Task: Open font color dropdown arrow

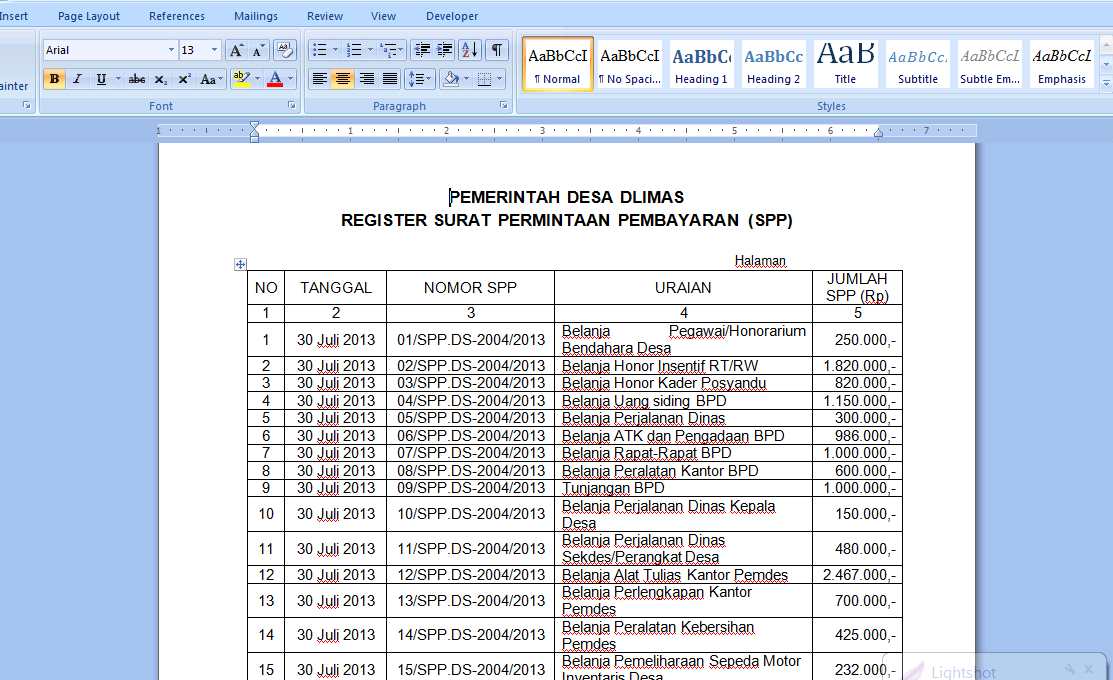Action: tap(290, 79)
